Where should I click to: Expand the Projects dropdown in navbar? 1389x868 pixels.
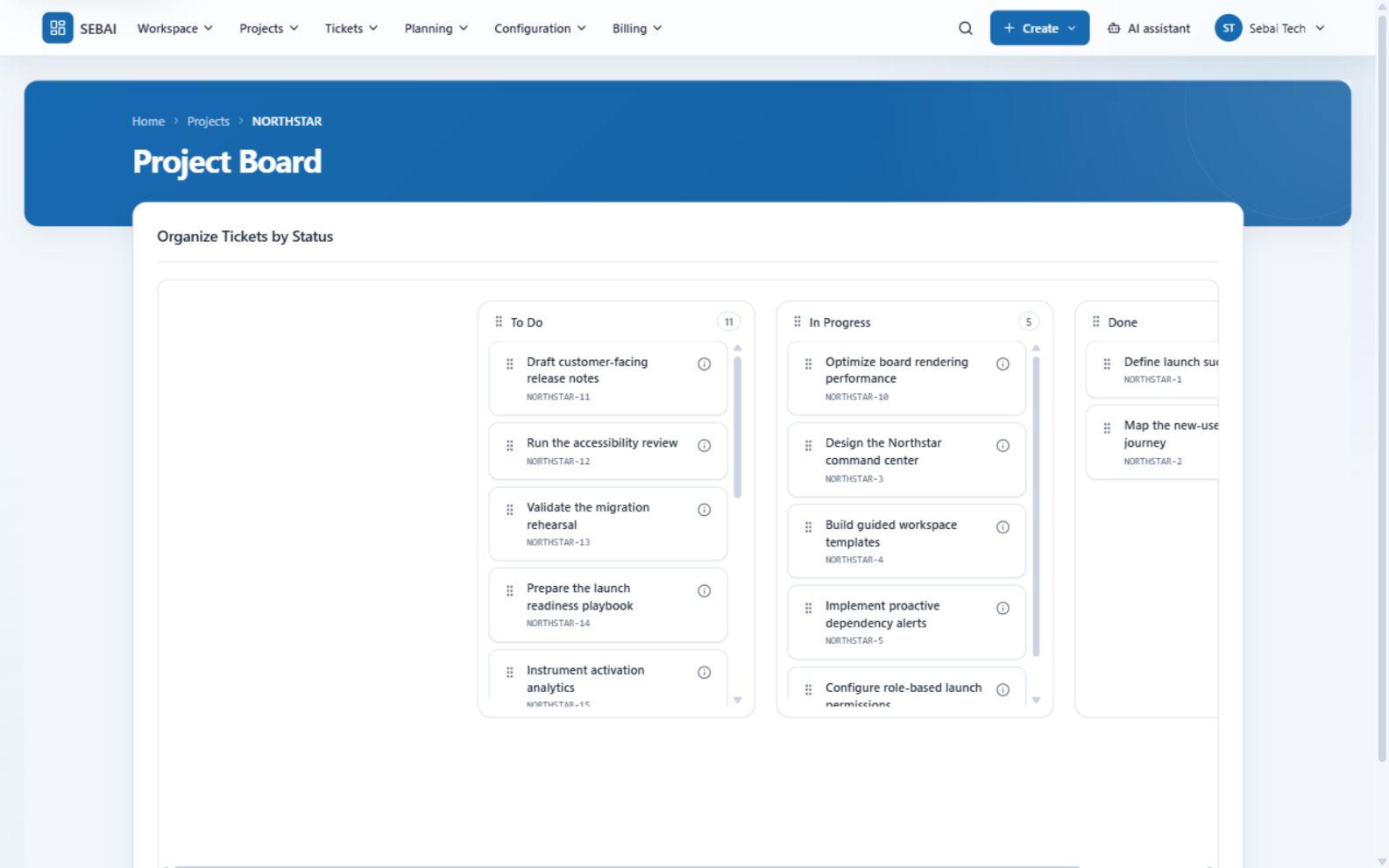[269, 28]
